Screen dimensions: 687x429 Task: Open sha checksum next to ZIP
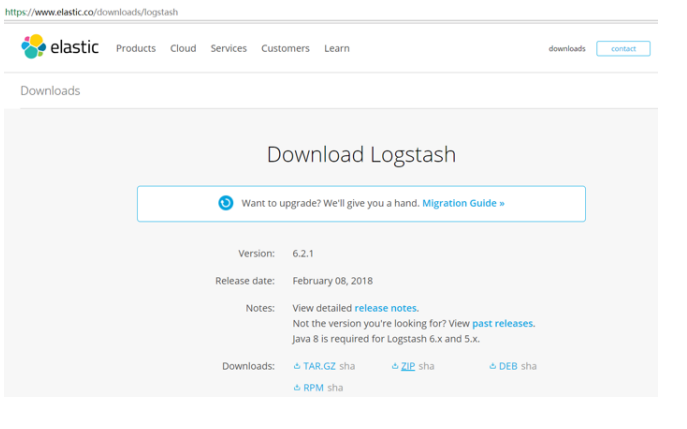click(427, 366)
